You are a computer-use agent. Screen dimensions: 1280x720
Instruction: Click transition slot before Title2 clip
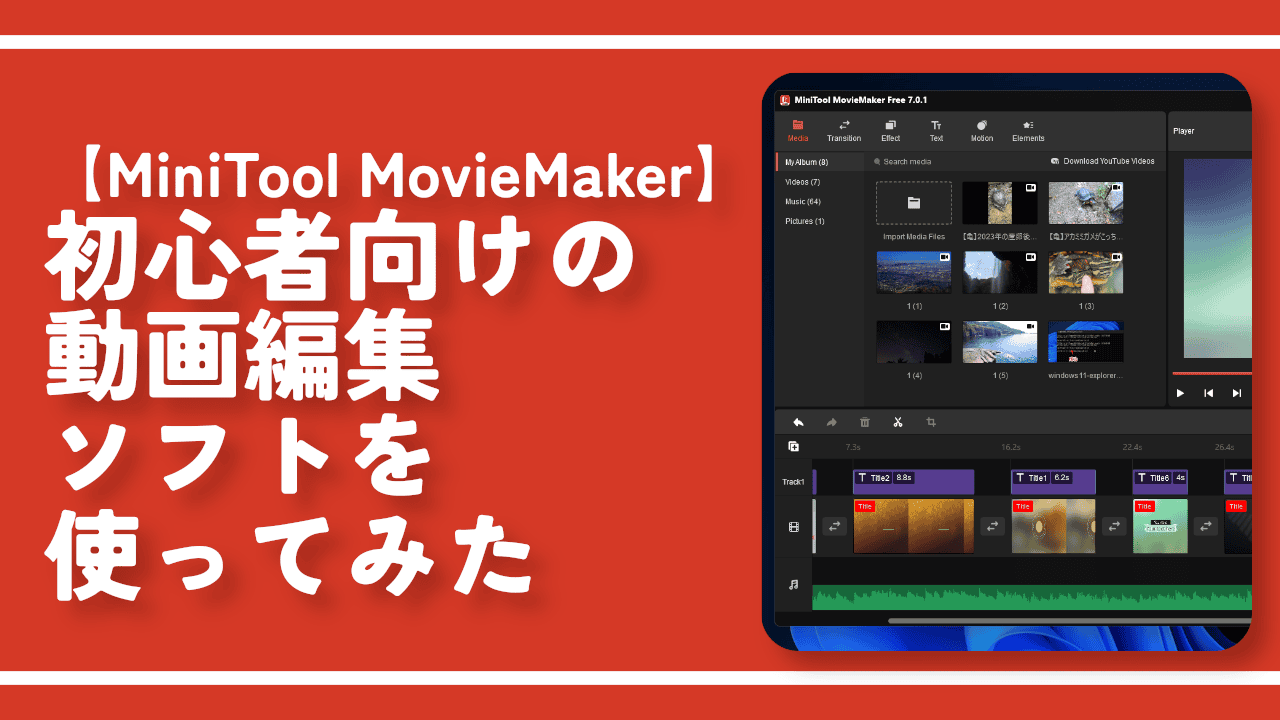[x=833, y=526]
